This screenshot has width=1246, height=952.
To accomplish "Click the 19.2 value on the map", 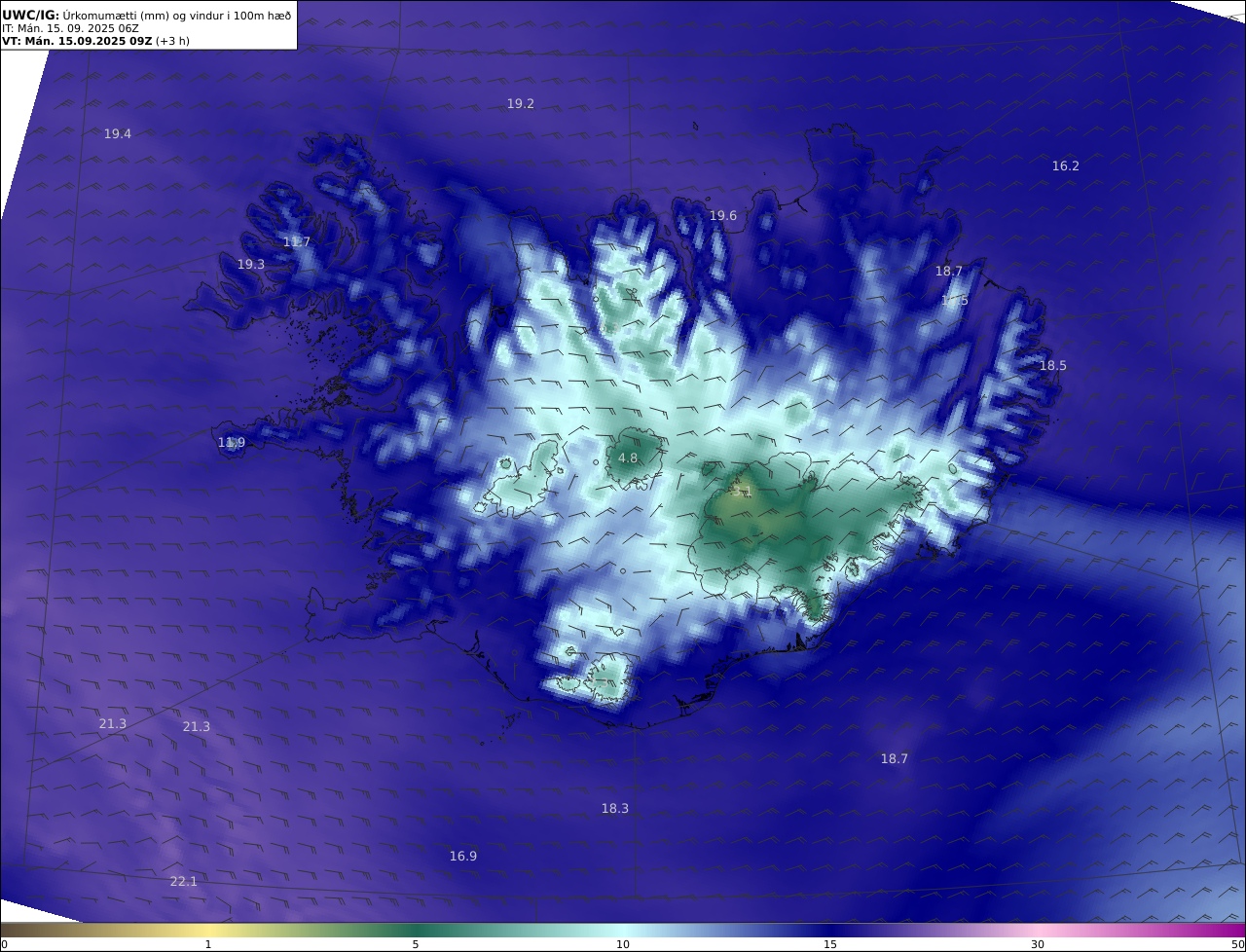I will click(521, 104).
